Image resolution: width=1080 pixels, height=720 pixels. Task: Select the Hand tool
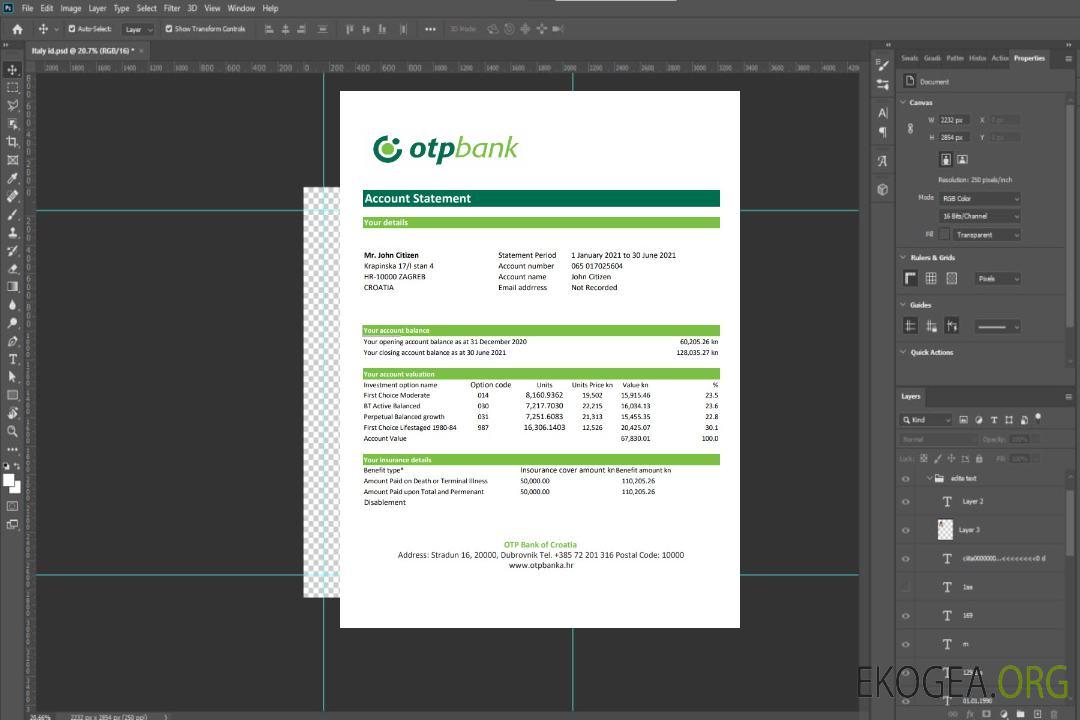click(x=12, y=413)
